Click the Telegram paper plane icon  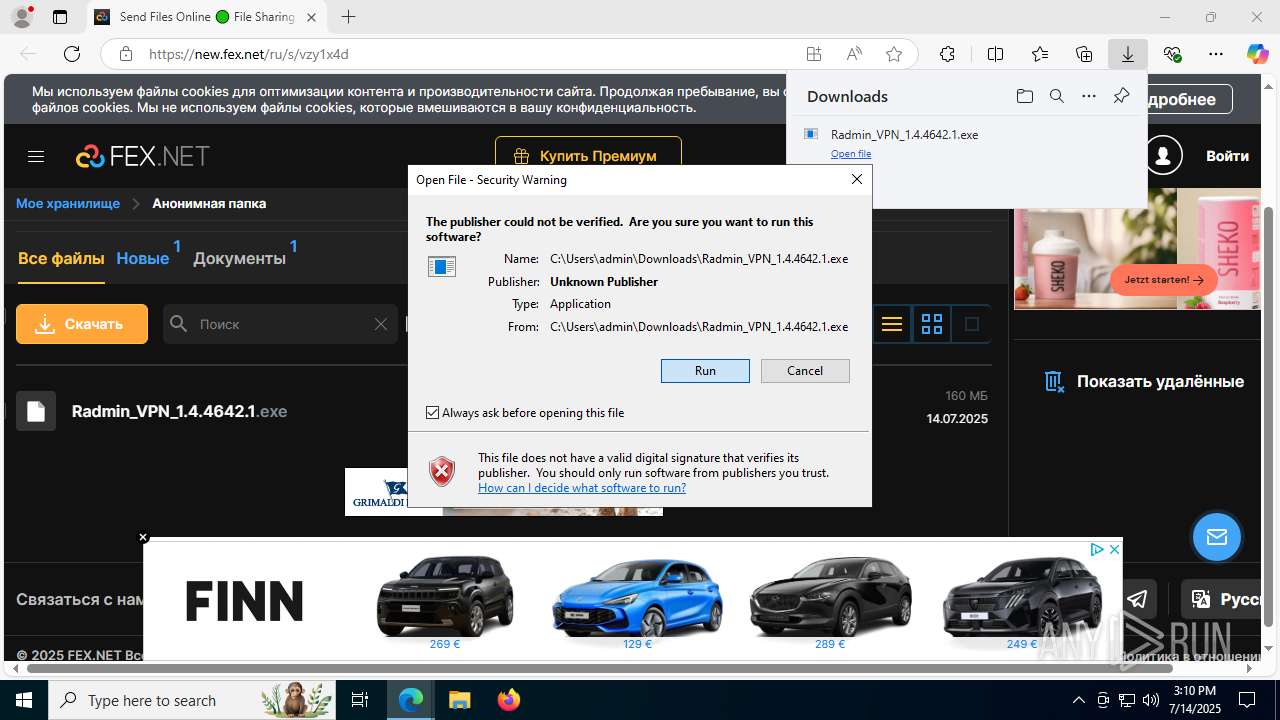coord(1138,599)
